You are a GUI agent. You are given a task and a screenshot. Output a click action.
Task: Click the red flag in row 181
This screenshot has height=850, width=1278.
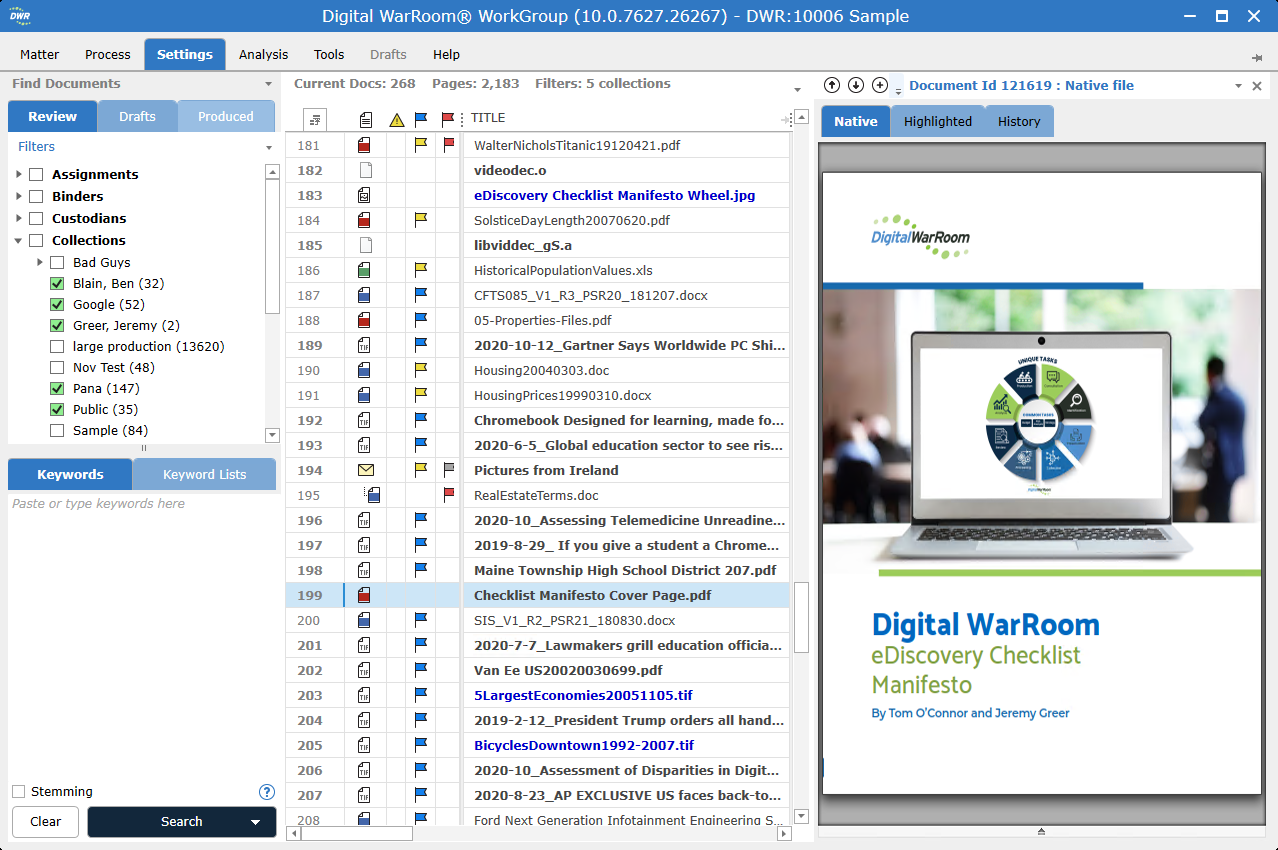(x=449, y=145)
